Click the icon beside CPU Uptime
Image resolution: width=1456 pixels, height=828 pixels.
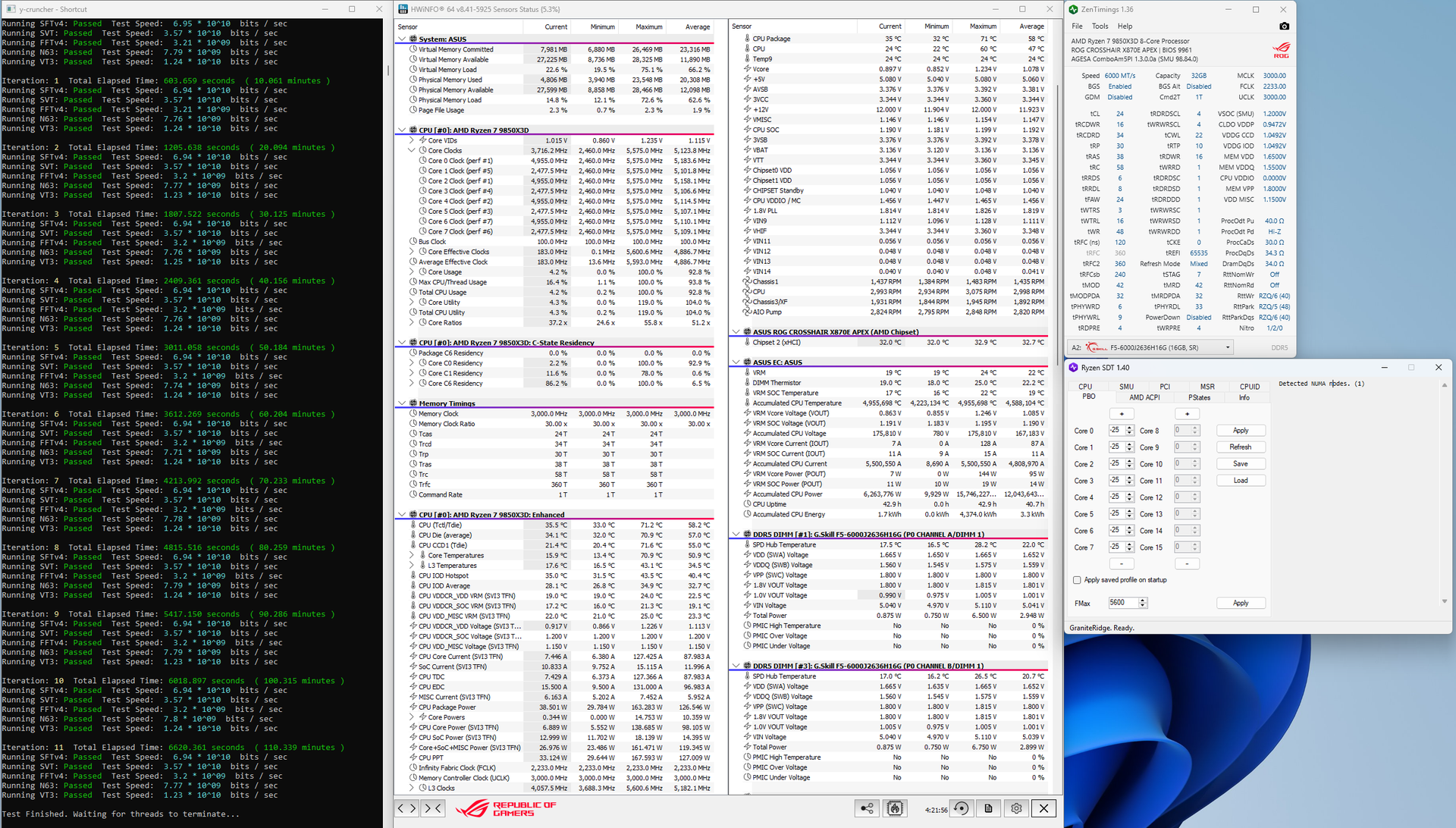(x=747, y=504)
